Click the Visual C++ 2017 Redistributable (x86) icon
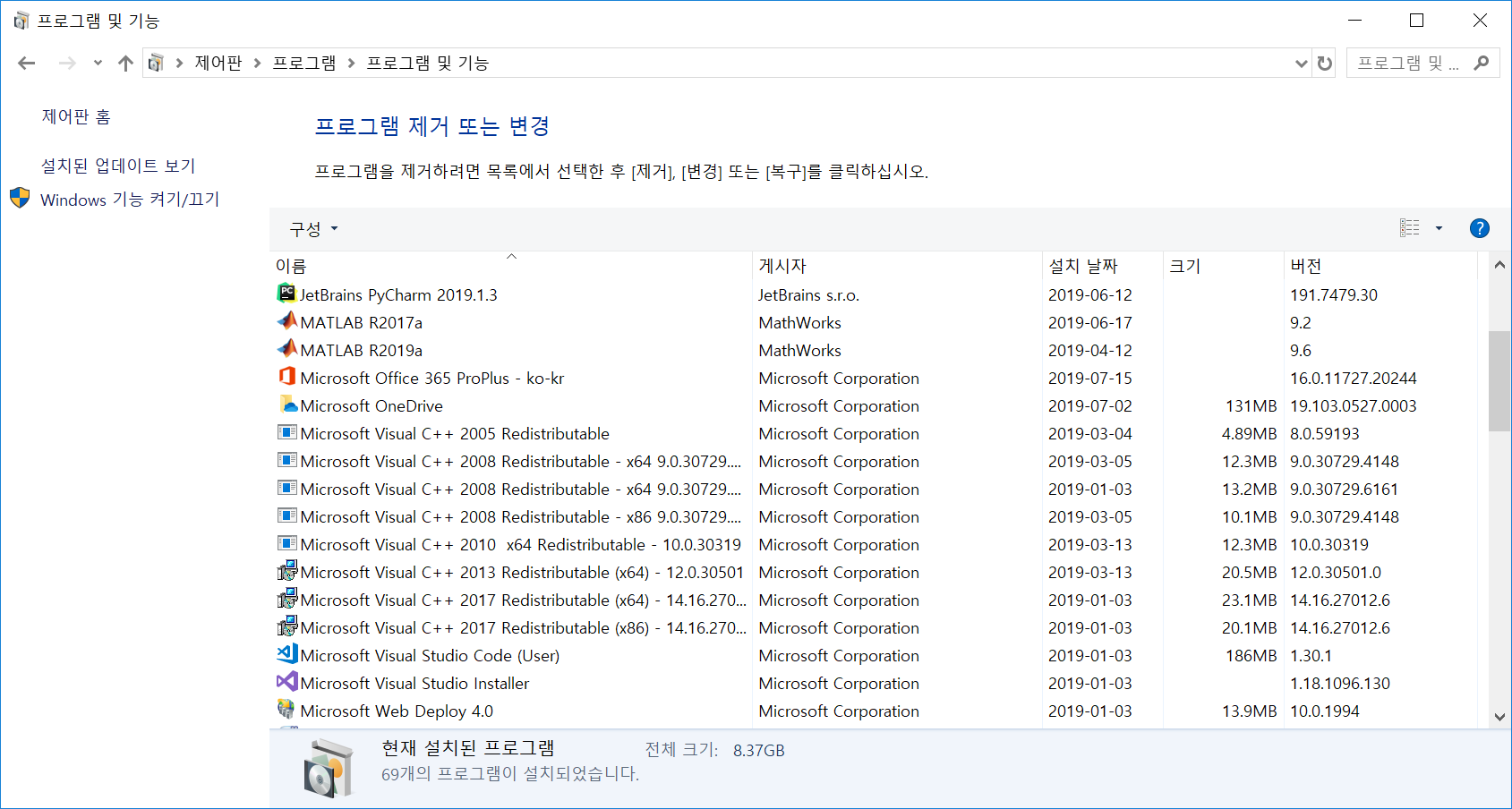Screen dimensions: 1512x809 pyautogui.click(x=286, y=626)
